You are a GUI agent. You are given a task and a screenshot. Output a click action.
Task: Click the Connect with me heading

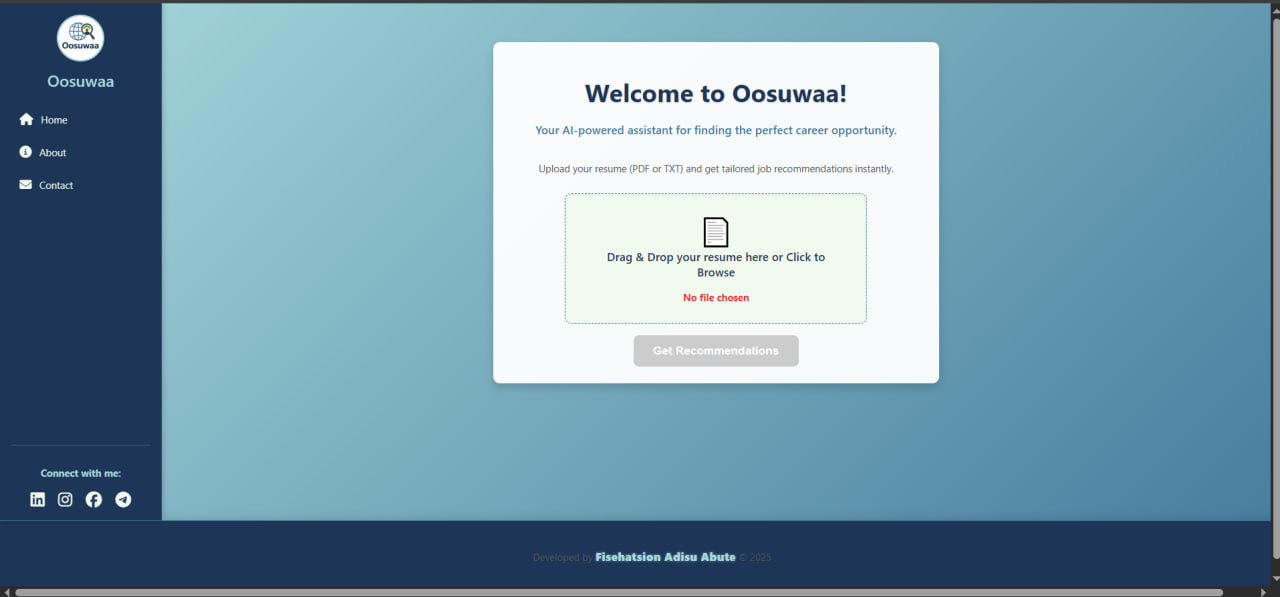tap(80, 472)
